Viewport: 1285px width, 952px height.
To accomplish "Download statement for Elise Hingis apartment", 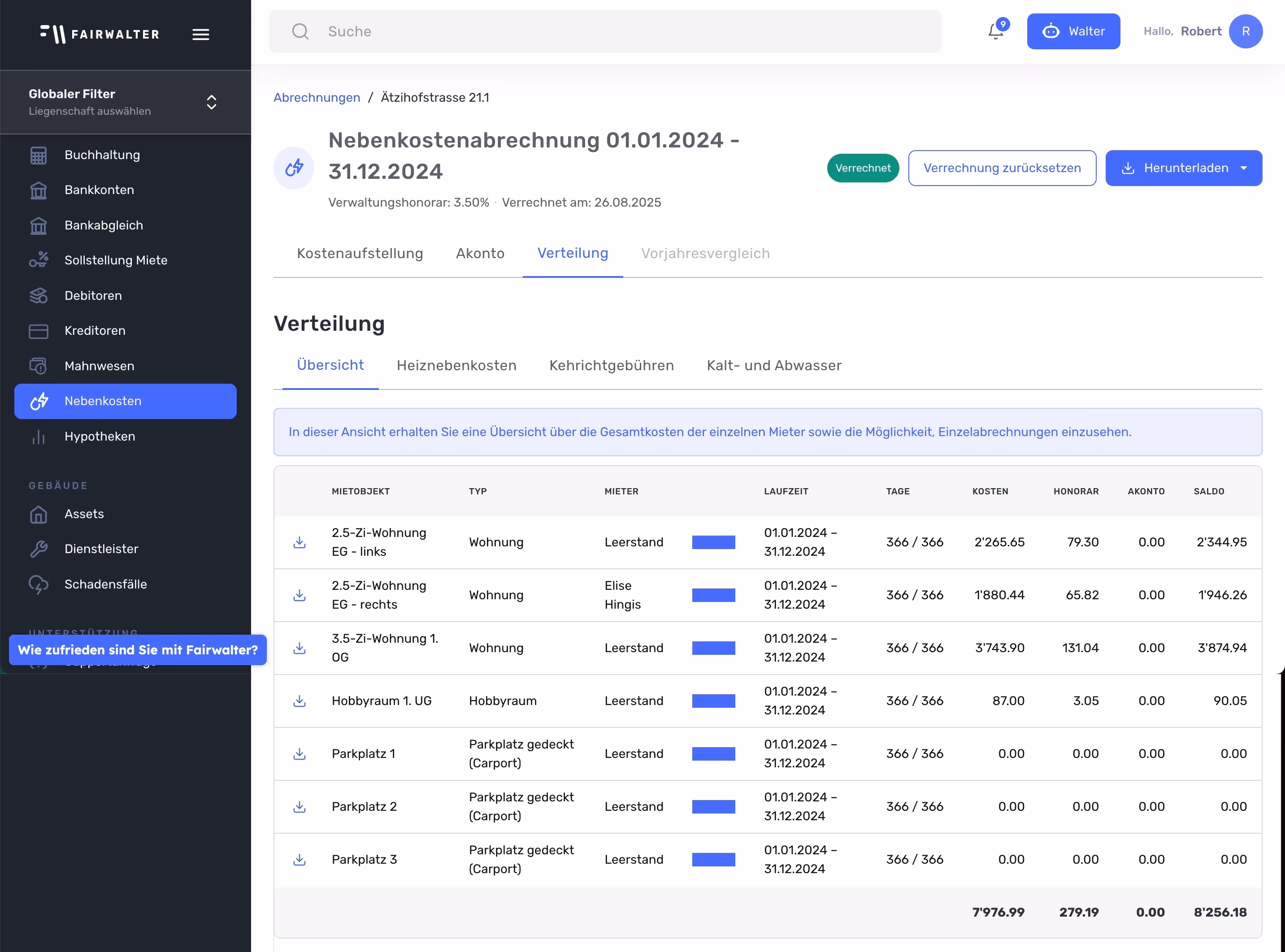I will (299, 595).
